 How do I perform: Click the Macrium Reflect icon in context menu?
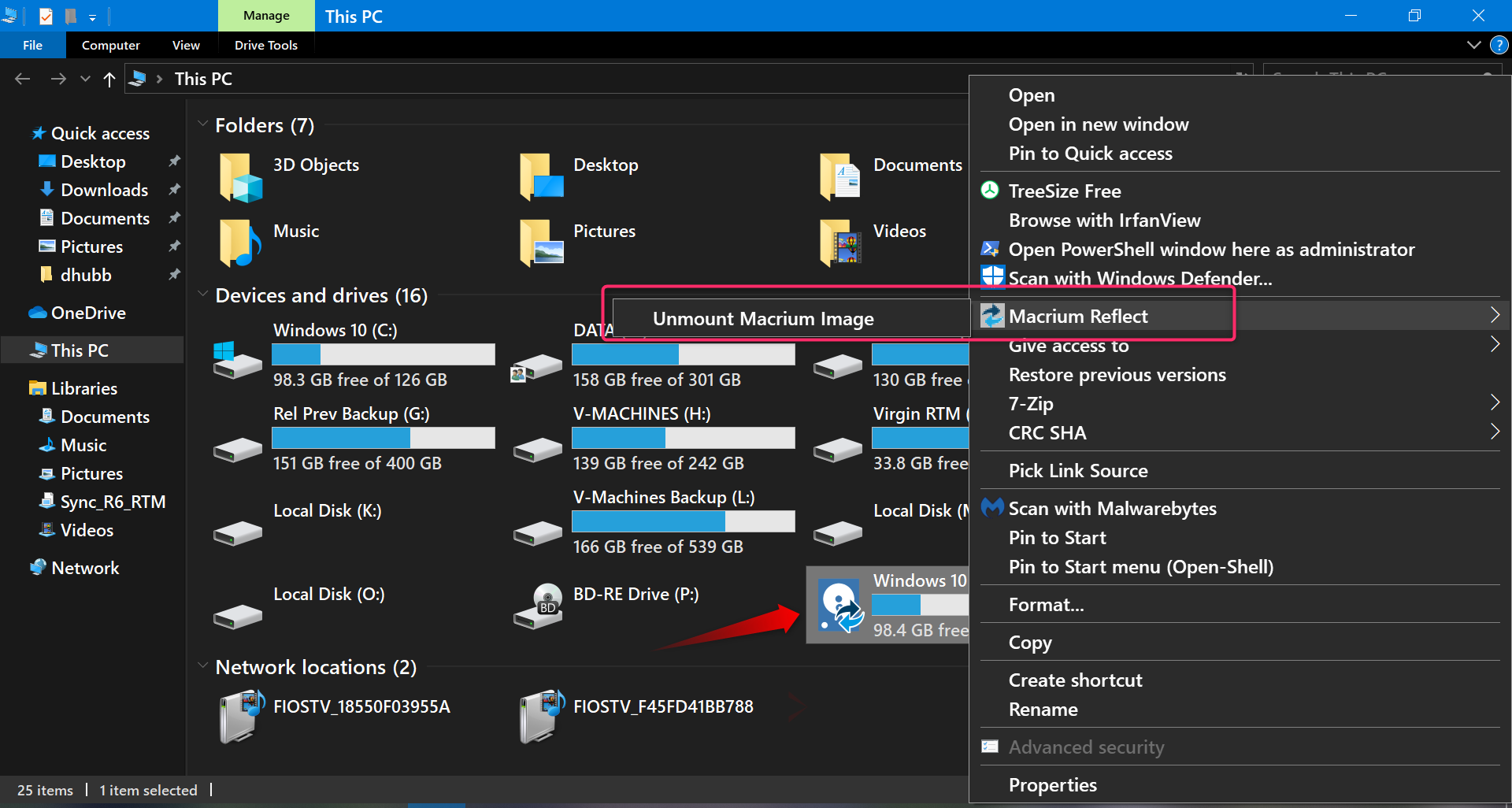[x=992, y=315]
